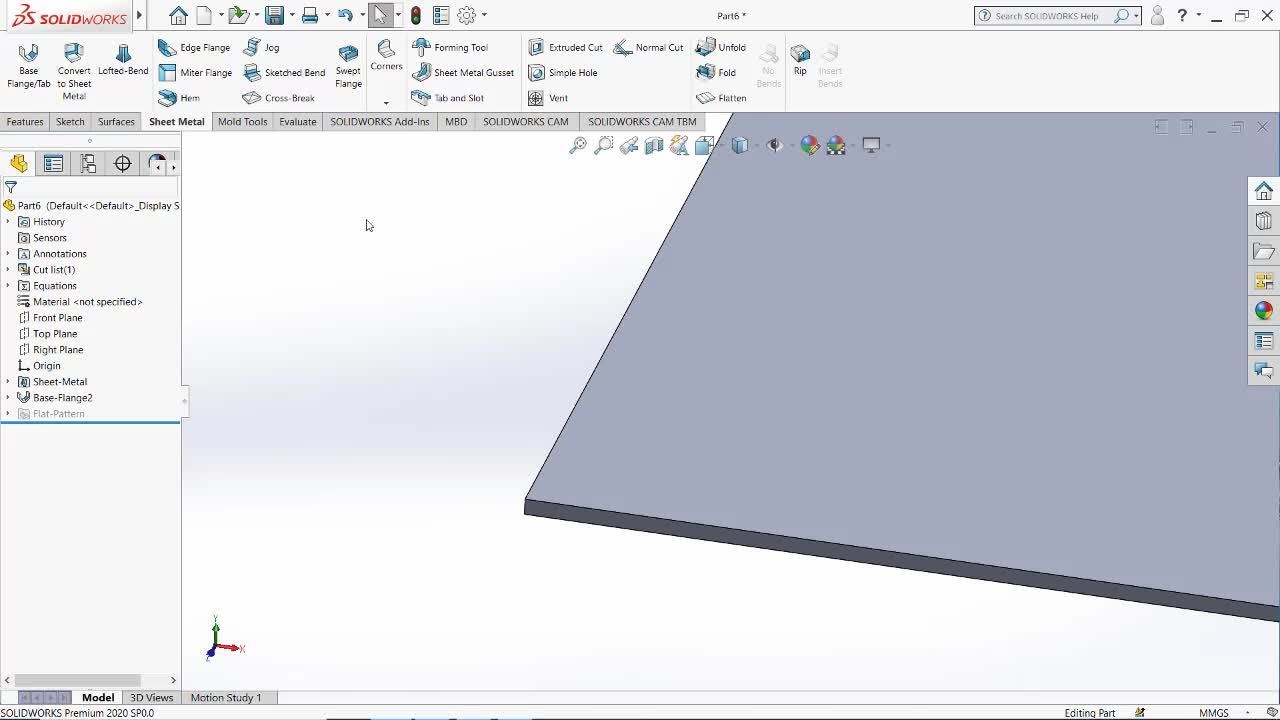
Task: Click the Zoom to Fit icon
Action: [578, 146]
